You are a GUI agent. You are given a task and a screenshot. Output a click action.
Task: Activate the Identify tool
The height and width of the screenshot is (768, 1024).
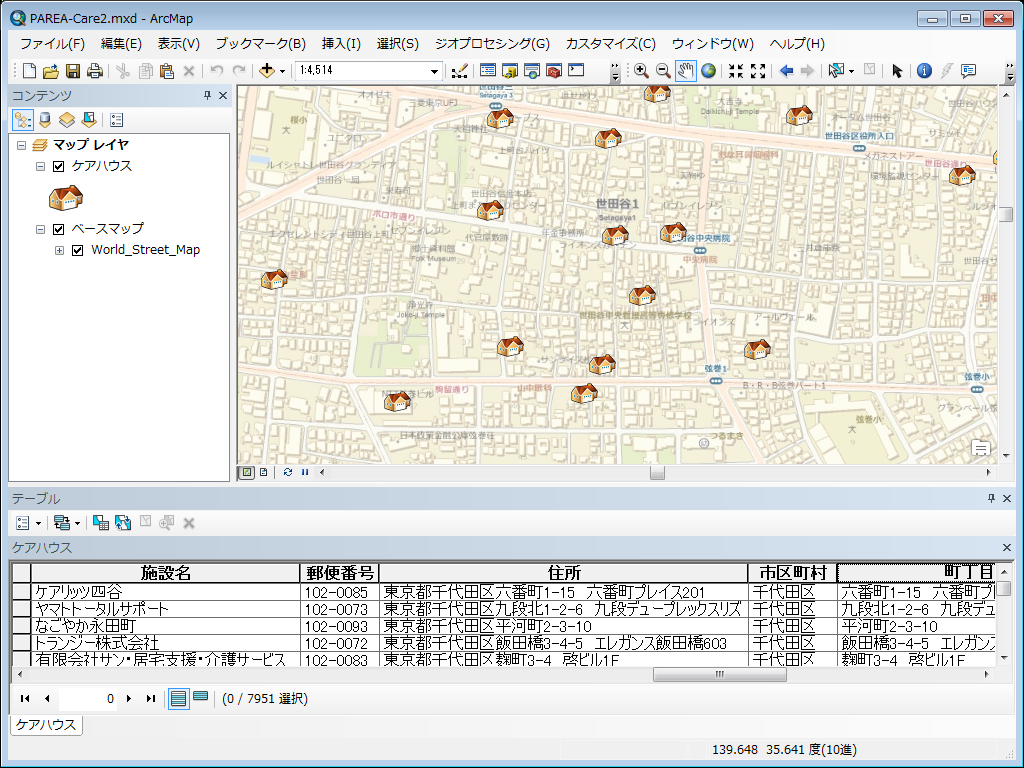click(924, 71)
